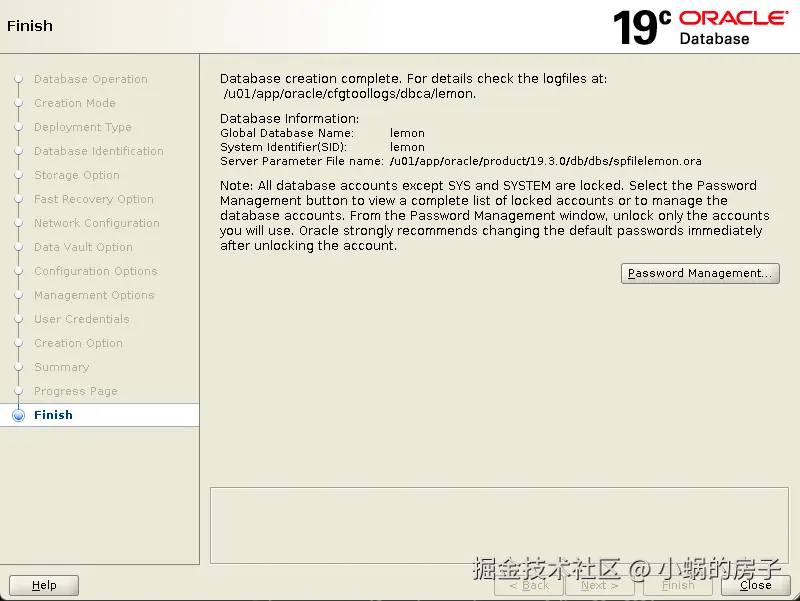Viewport: 800px width, 601px height.
Task: Select the Progress Page step
Action: (76, 391)
